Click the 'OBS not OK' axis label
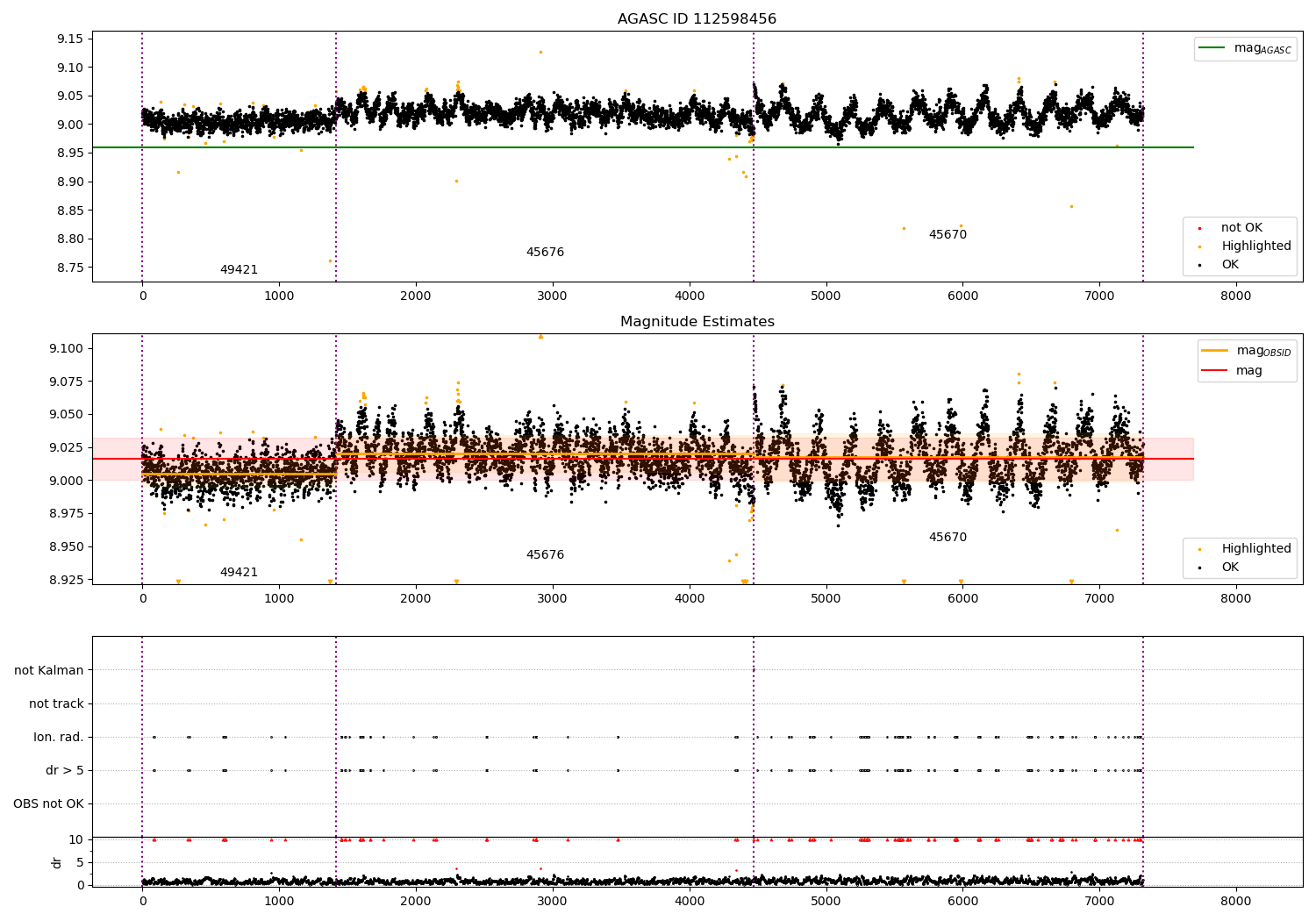Screen dimensions: 1316x921 (x=48, y=804)
